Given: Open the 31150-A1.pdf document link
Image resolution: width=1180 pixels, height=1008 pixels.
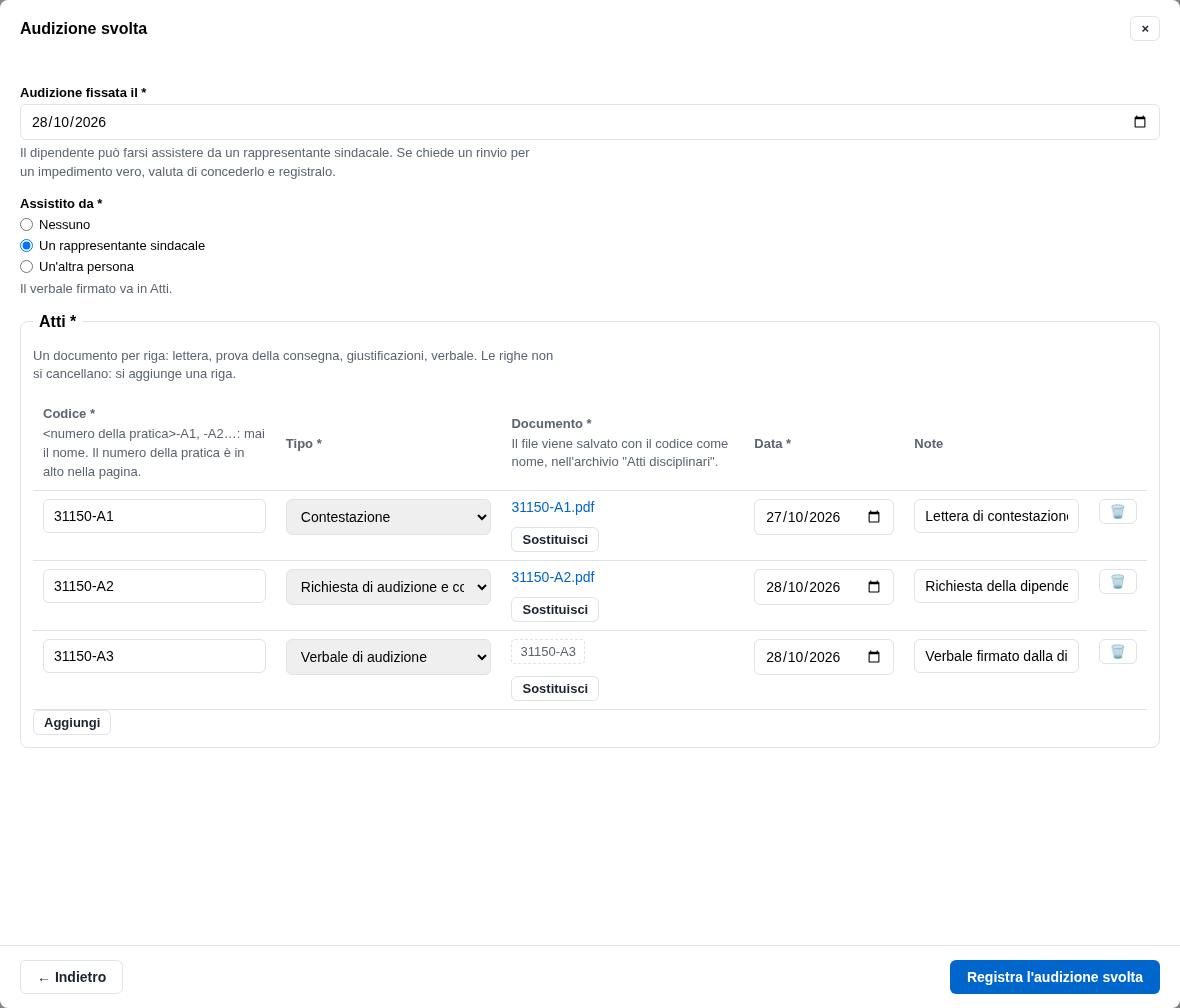Looking at the screenshot, I should (x=553, y=507).
